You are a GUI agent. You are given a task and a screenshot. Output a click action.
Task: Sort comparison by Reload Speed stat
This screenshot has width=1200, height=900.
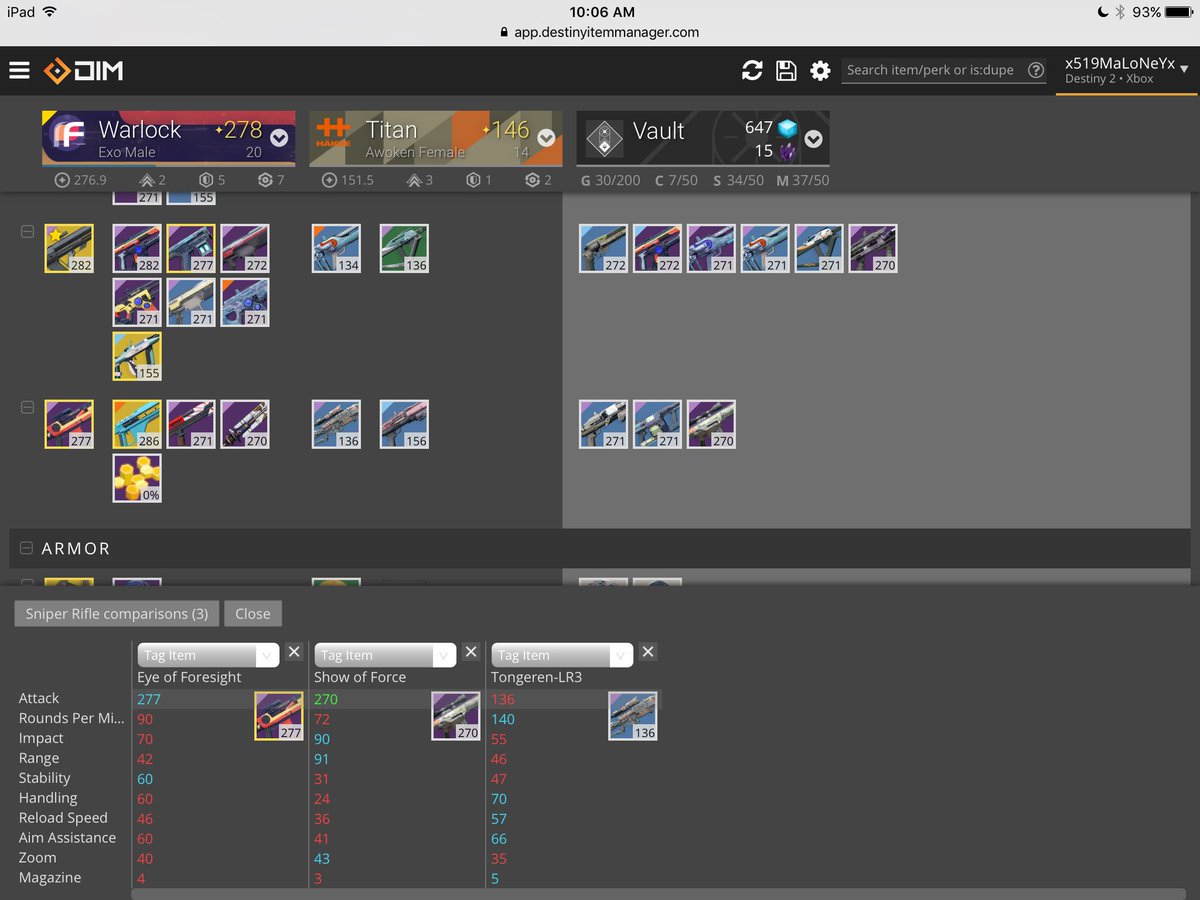pos(63,818)
